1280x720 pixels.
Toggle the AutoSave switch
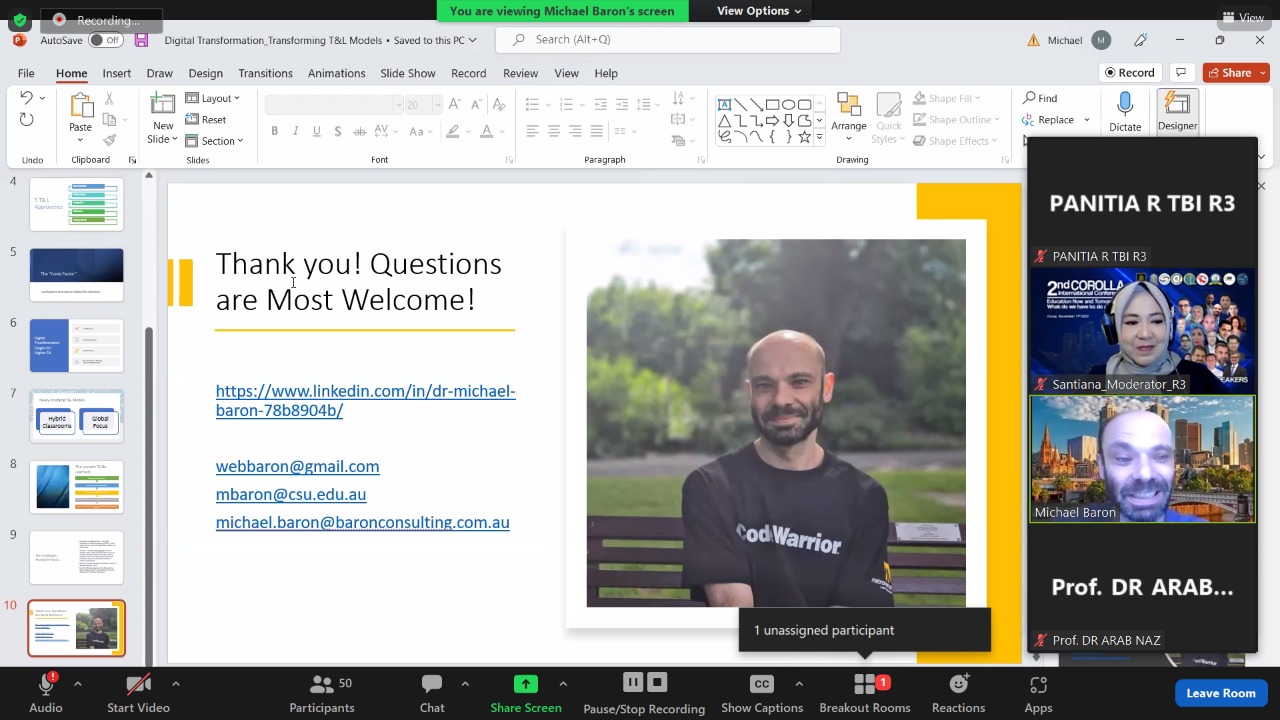104,40
